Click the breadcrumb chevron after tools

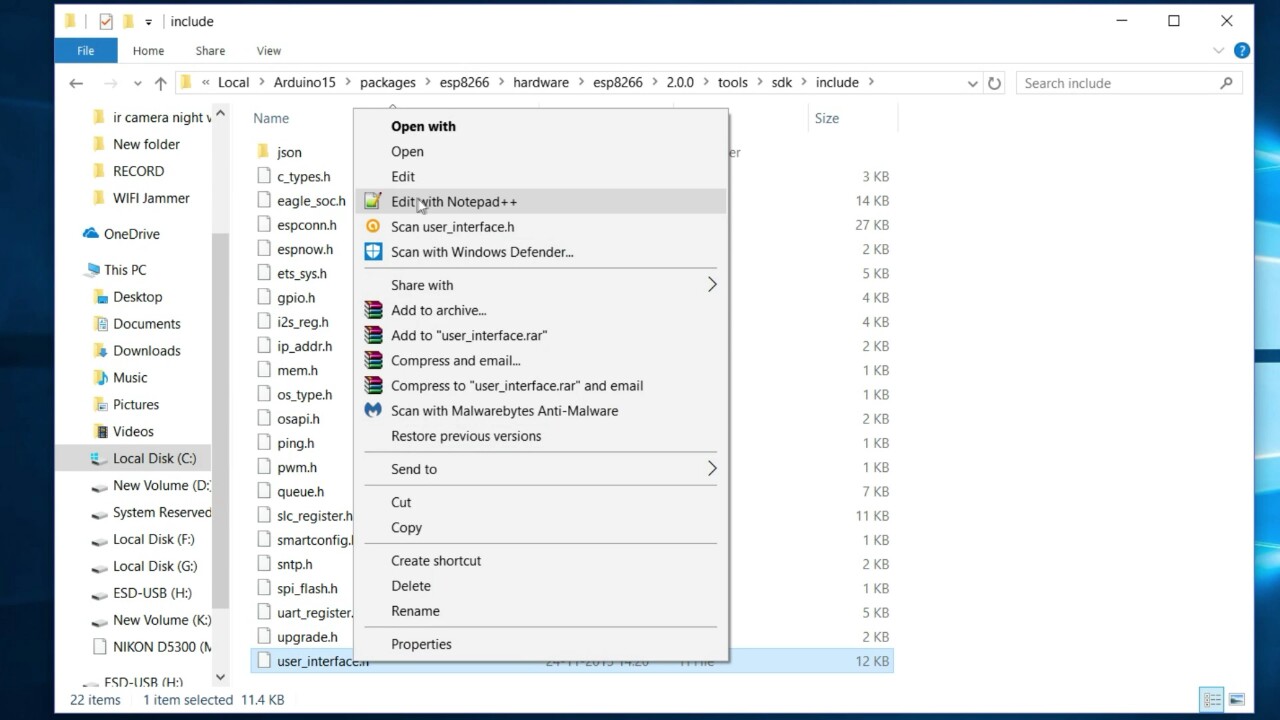759,83
